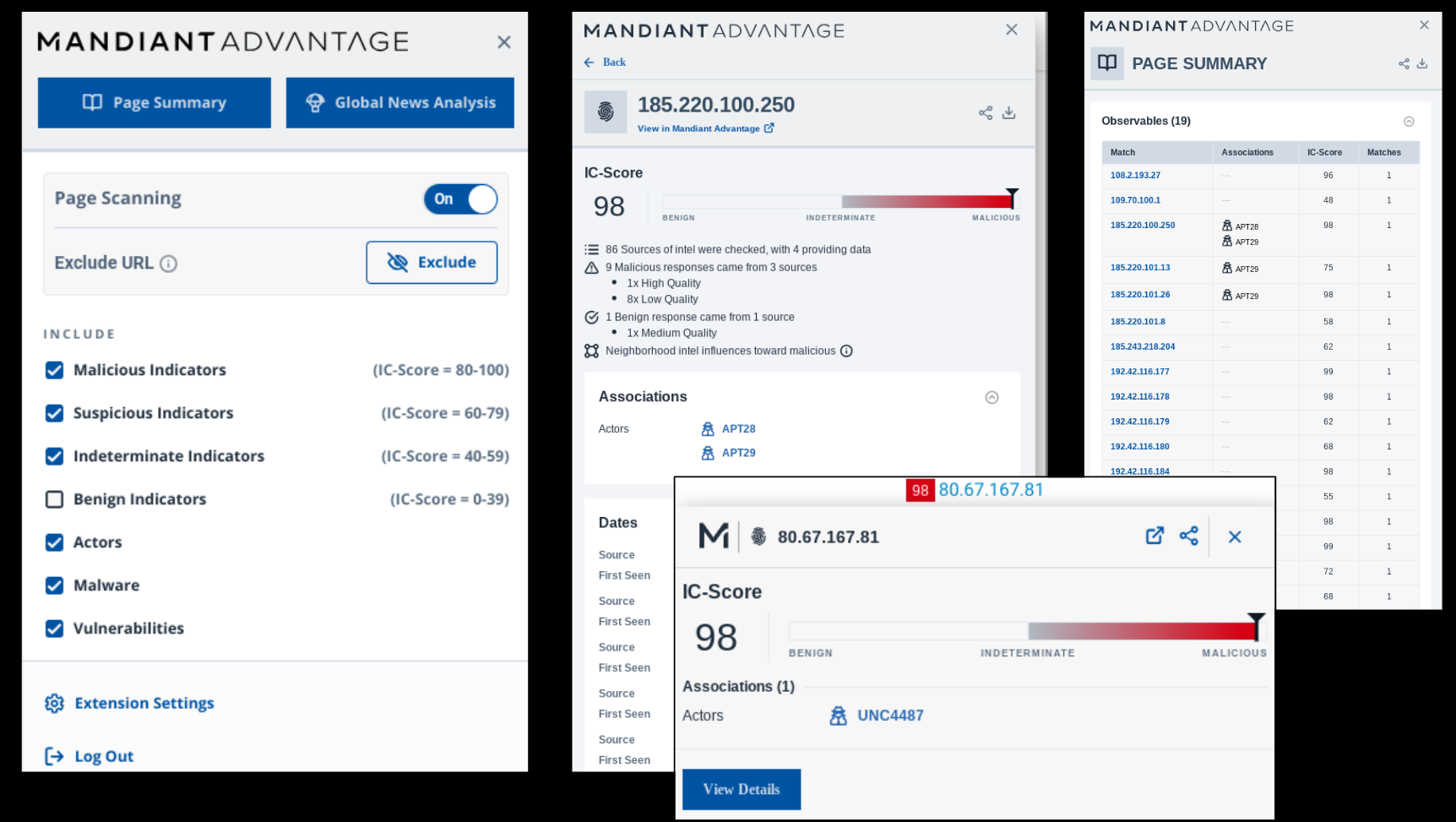Click the View Details button for 80.67.167.81
Image resolution: width=1456 pixels, height=822 pixels.
click(741, 789)
